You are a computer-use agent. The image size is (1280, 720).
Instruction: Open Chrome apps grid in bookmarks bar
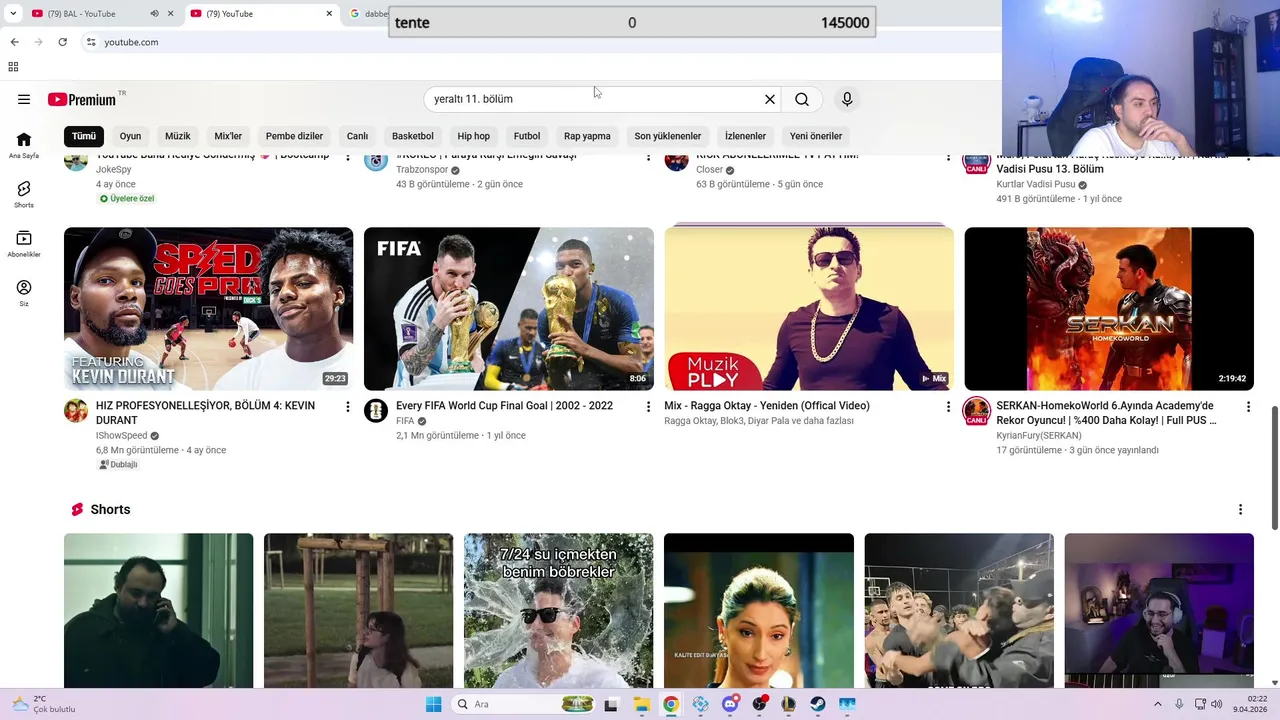tap(13, 67)
